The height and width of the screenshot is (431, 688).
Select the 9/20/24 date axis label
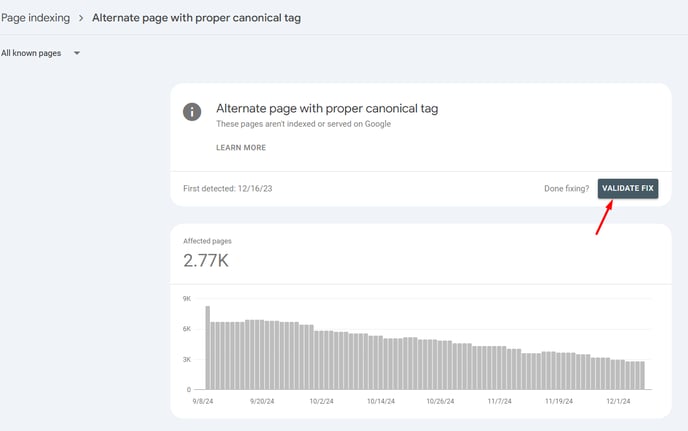[262, 401]
